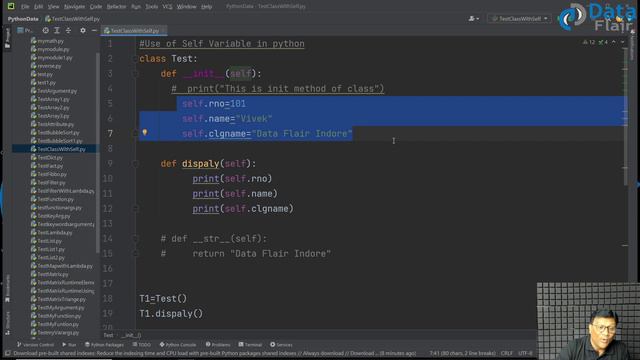Click the PyCharm application logo
Screen dimensions: 640x360
pyautogui.click(x=11, y=6)
